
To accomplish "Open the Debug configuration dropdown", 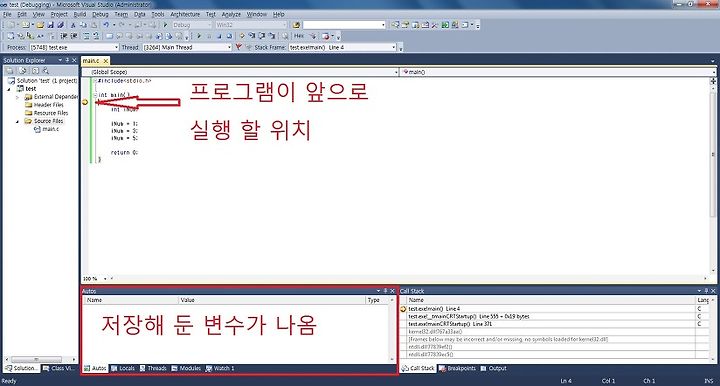I will click(x=192, y=25).
